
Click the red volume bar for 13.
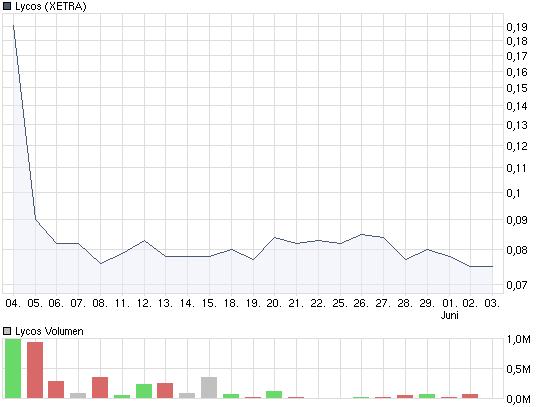point(165,391)
